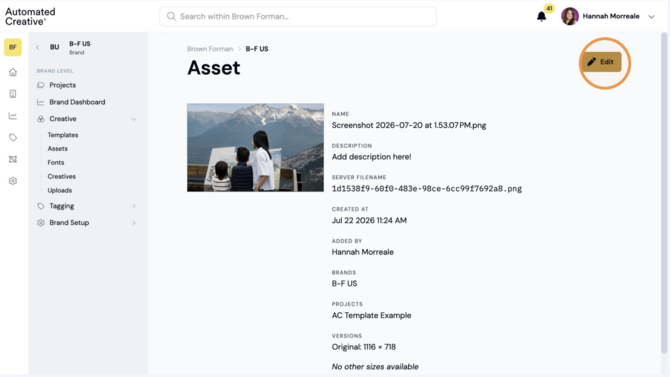Open the asset mountain image thumbnail
This screenshot has width=670, height=377.
pos(255,147)
